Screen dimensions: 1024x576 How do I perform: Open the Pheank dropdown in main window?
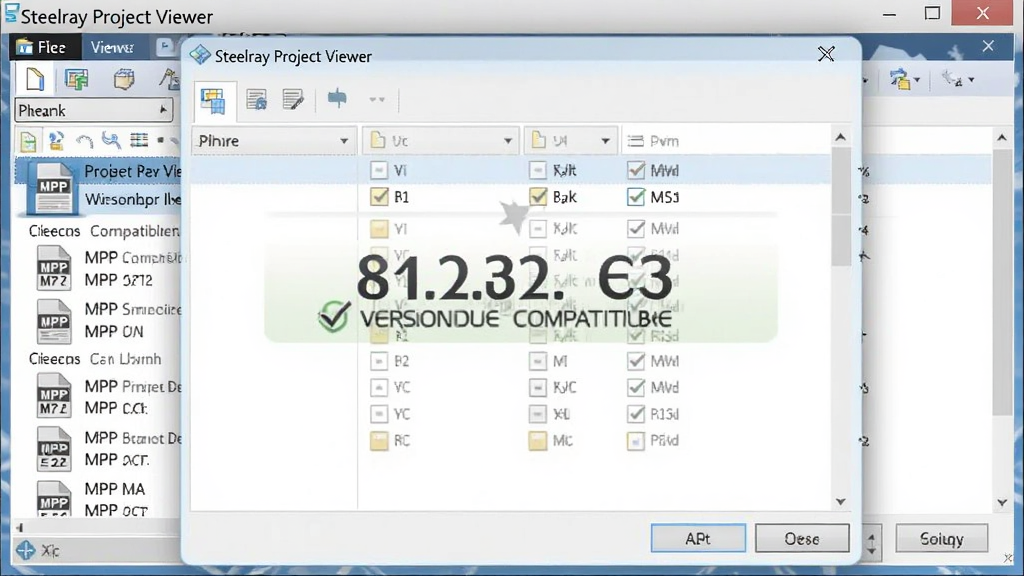(94, 110)
